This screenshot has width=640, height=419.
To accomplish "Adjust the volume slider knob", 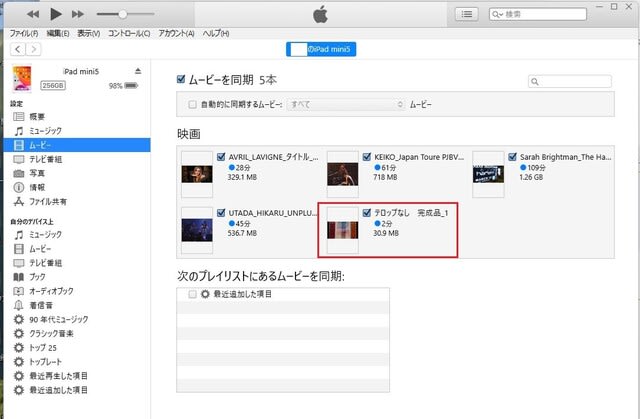I will point(122,14).
